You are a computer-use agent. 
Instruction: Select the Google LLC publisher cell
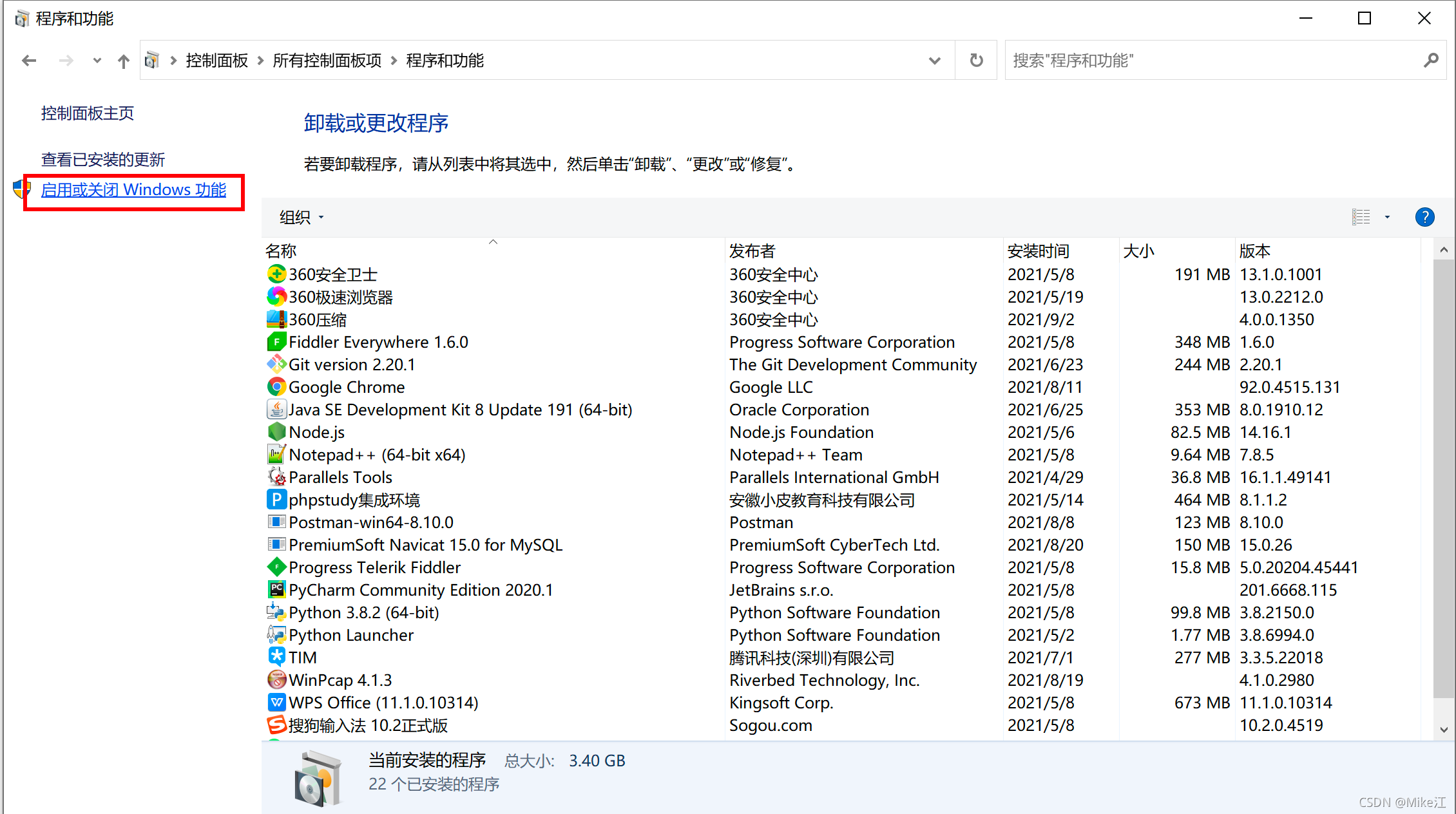click(x=771, y=387)
